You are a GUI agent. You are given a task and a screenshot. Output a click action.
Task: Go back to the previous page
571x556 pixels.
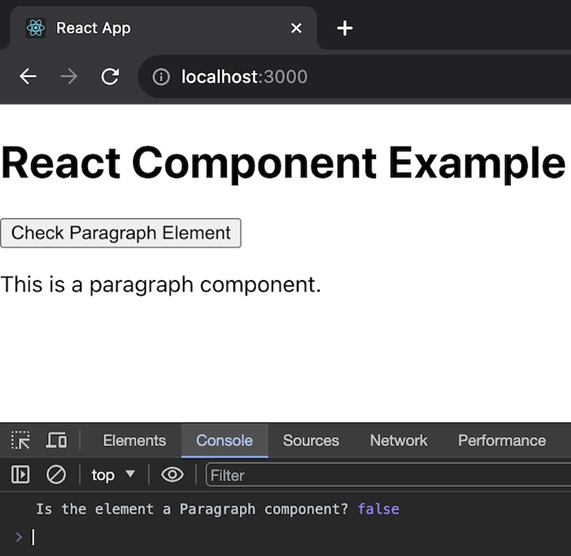click(28, 76)
